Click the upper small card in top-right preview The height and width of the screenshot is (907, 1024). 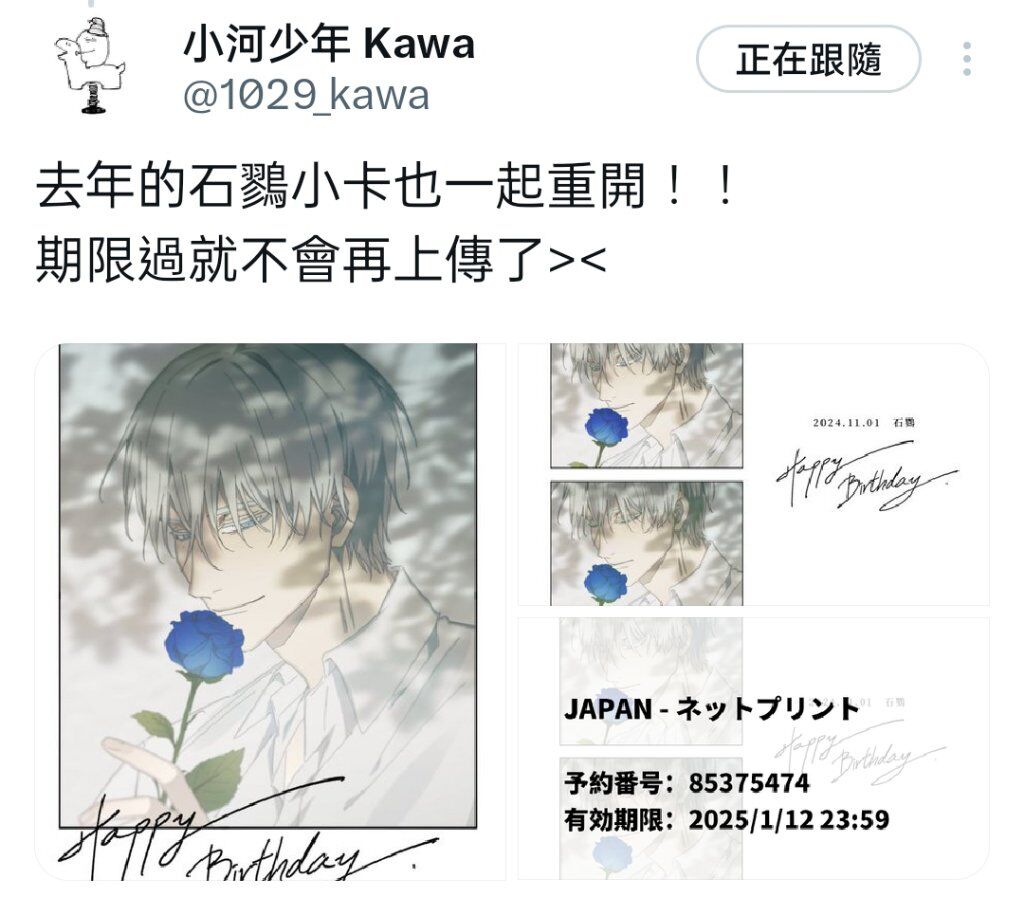(x=647, y=406)
